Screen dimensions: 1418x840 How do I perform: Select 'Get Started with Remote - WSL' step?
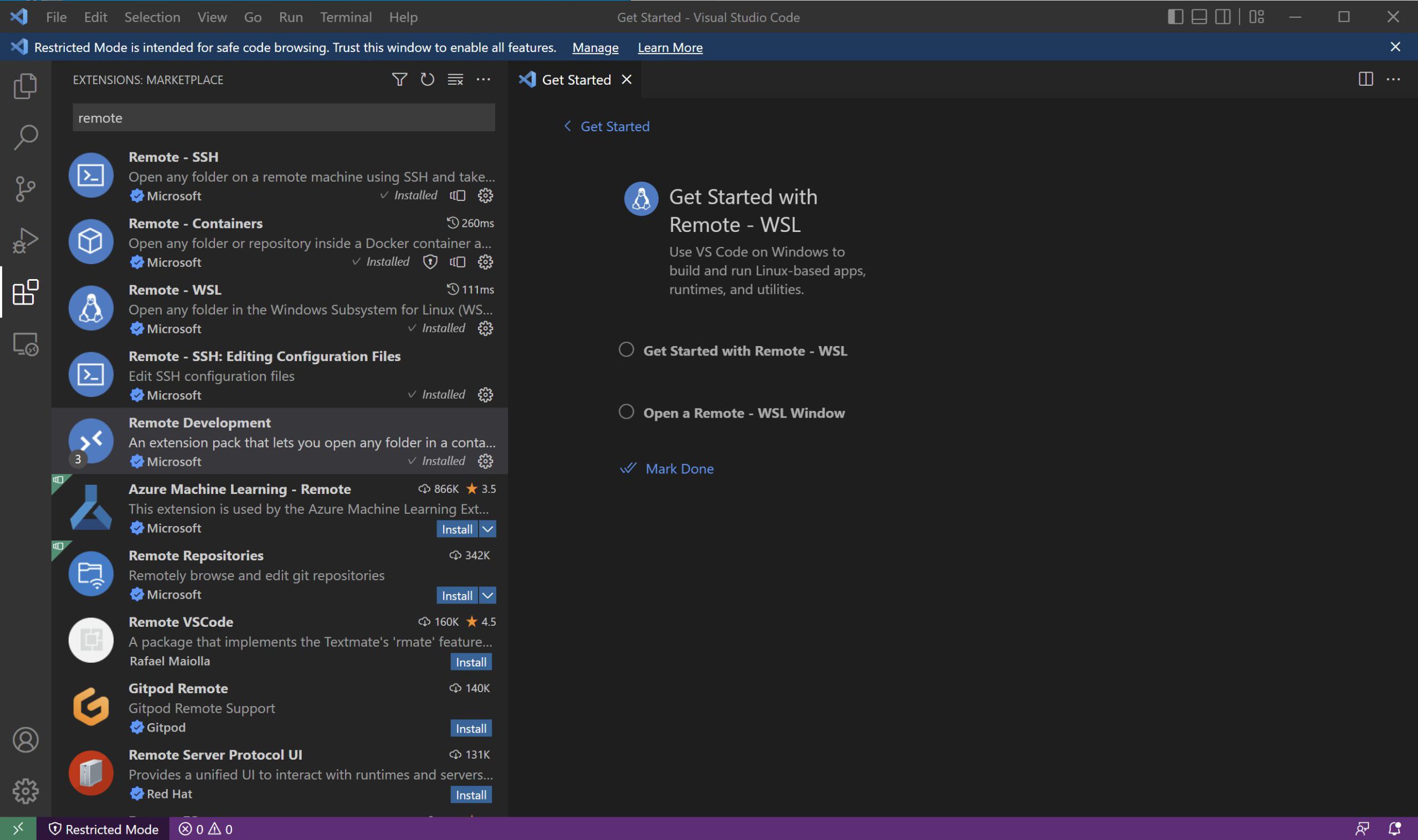point(744,351)
